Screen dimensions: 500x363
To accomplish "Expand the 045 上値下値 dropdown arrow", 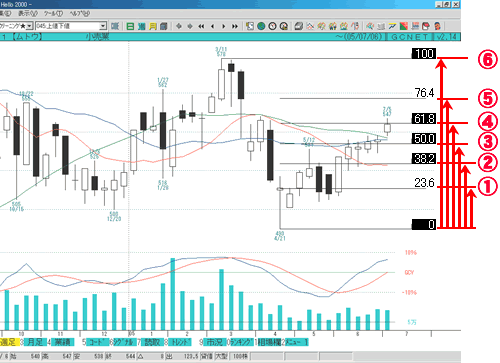I will (x=103, y=26).
